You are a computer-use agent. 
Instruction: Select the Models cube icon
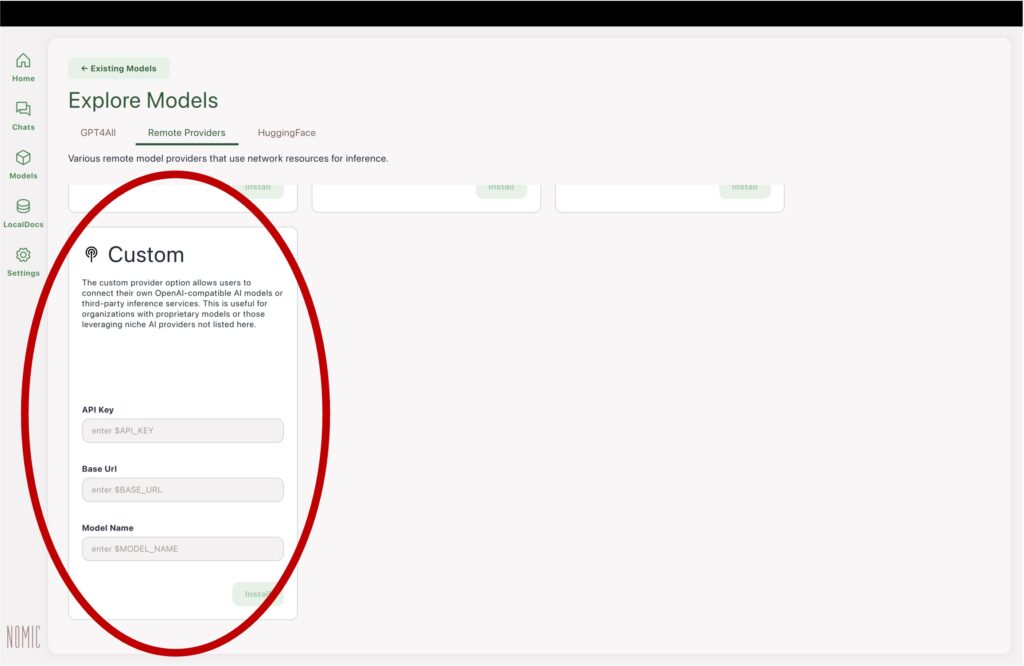click(23, 158)
